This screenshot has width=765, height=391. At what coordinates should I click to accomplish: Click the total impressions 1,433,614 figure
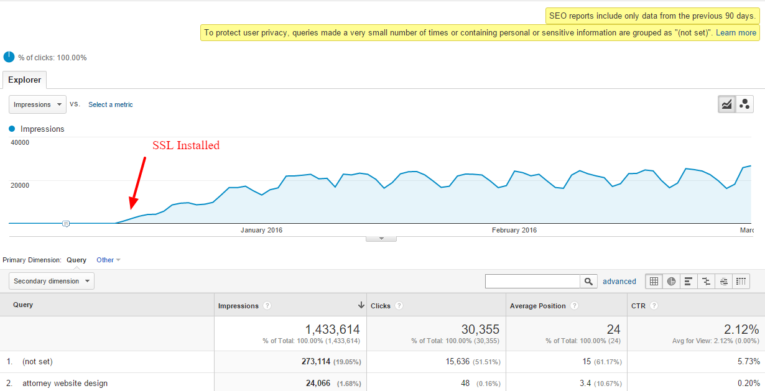coord(333,329)
